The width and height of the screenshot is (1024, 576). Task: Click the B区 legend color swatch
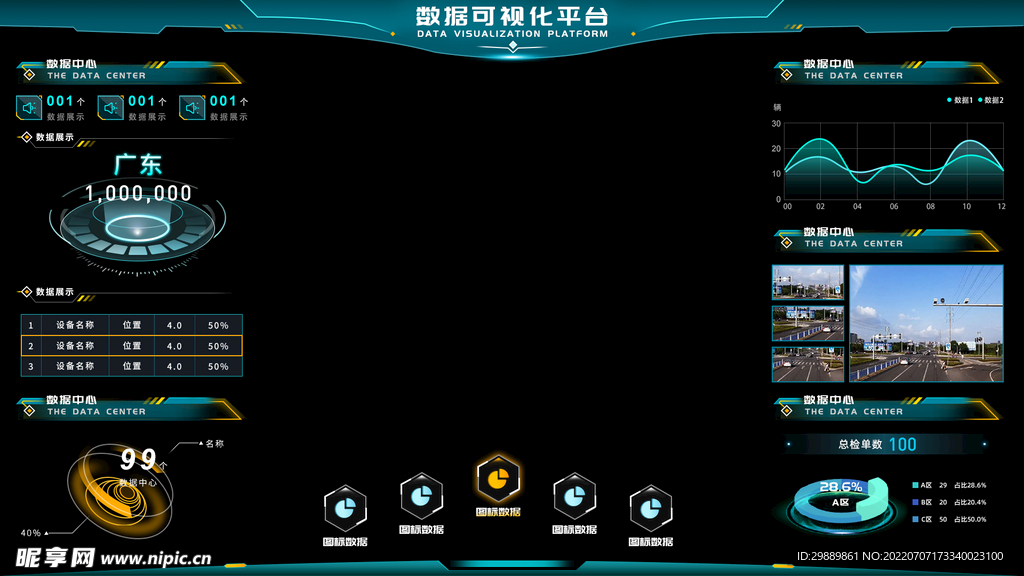tap(916, 502)
